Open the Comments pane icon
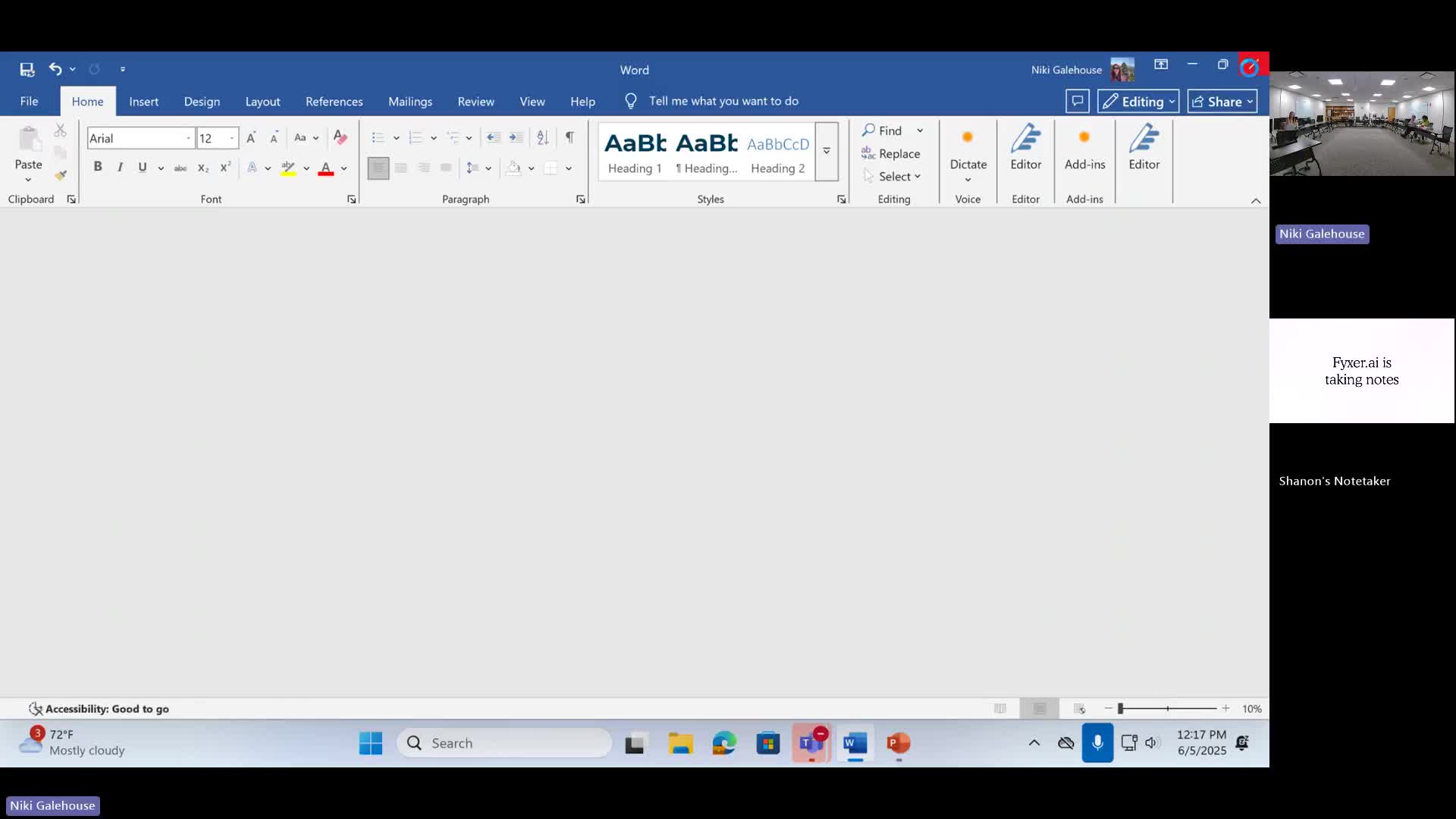Viewport: 1456px width, 819px height. [1077, 102]
